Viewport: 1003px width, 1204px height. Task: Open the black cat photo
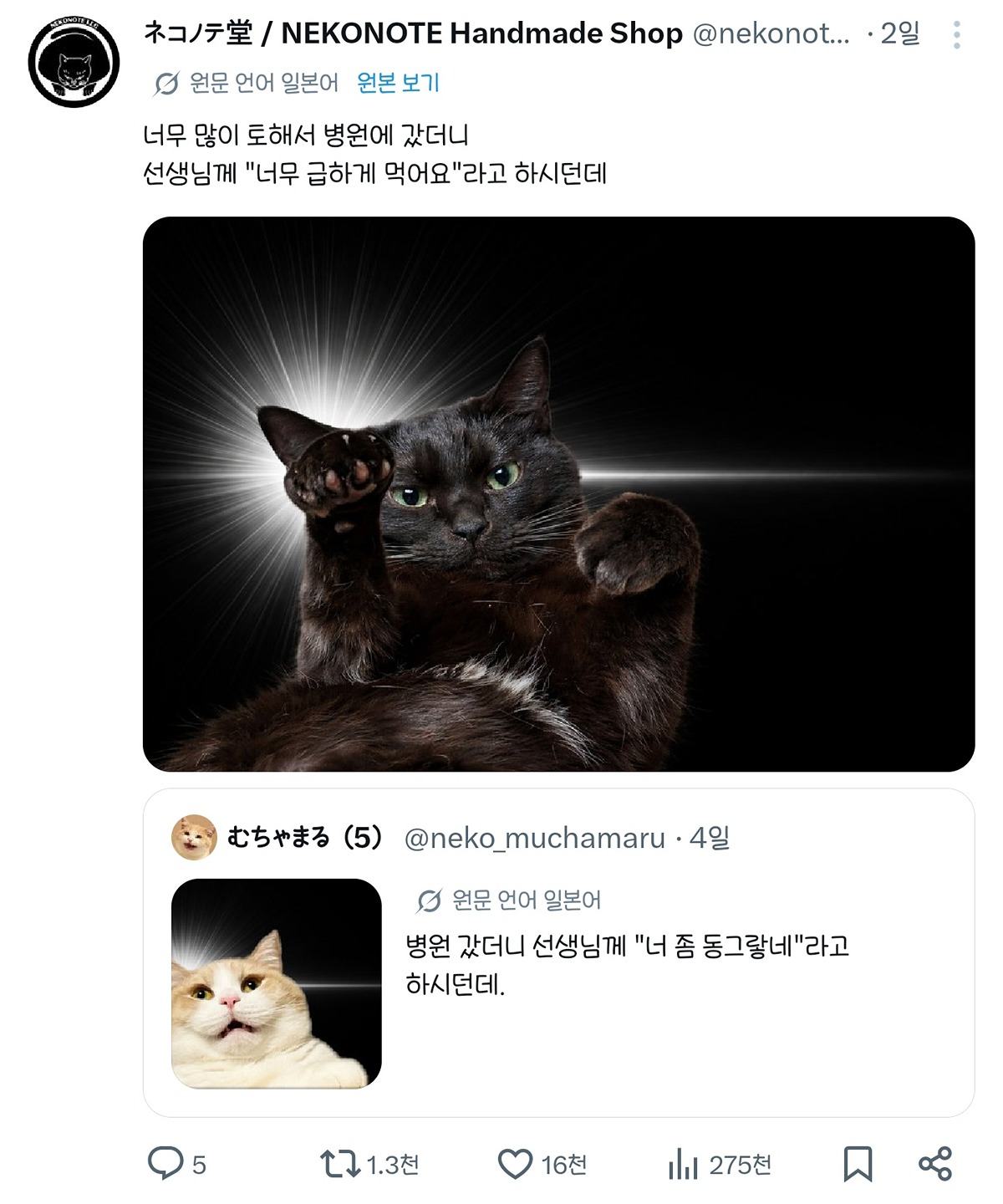(558, 494)
